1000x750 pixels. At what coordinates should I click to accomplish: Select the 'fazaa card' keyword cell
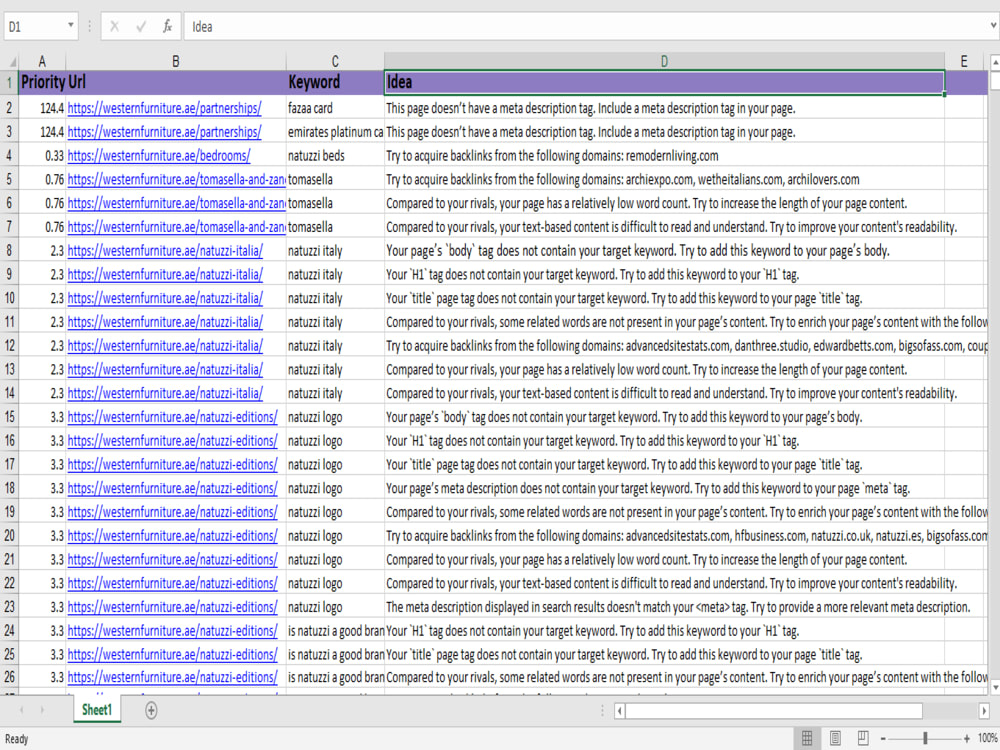coord(335,108)
